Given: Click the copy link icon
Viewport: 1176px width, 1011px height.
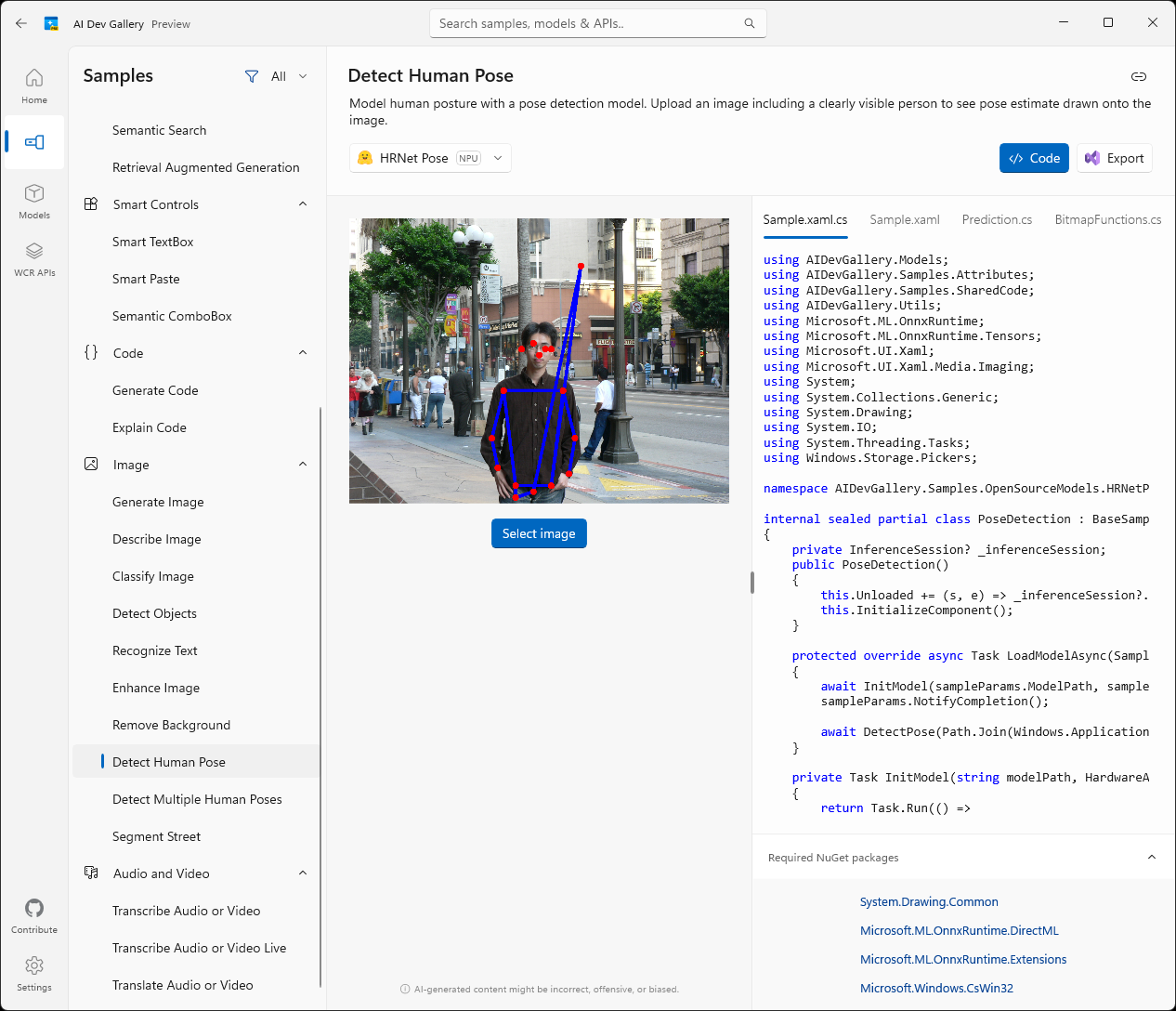Looking at the screenshot, I should (1138, 76).
